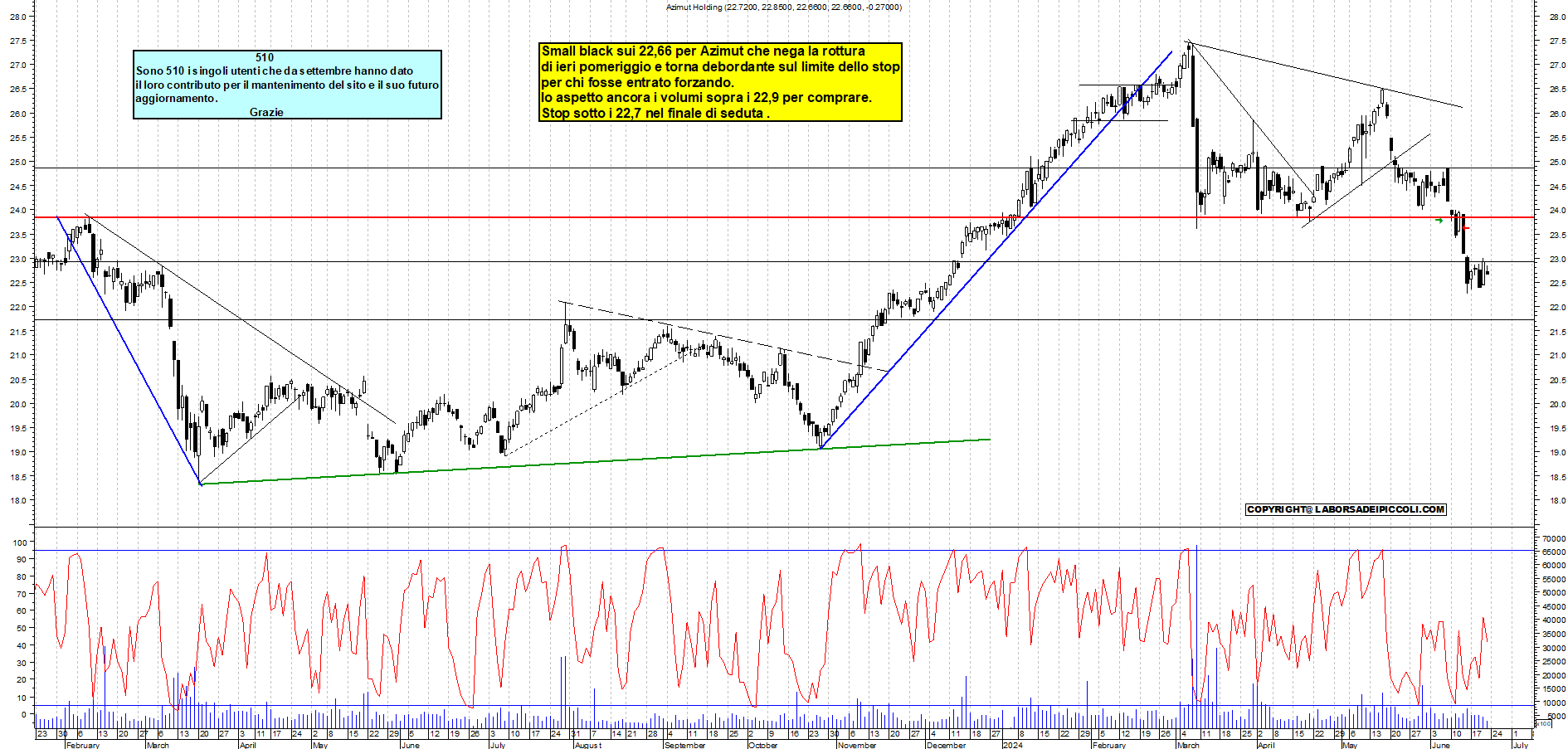1568x749 pixels.
Task: Click the Azimut Holding chart title
Action: point(783,7)
